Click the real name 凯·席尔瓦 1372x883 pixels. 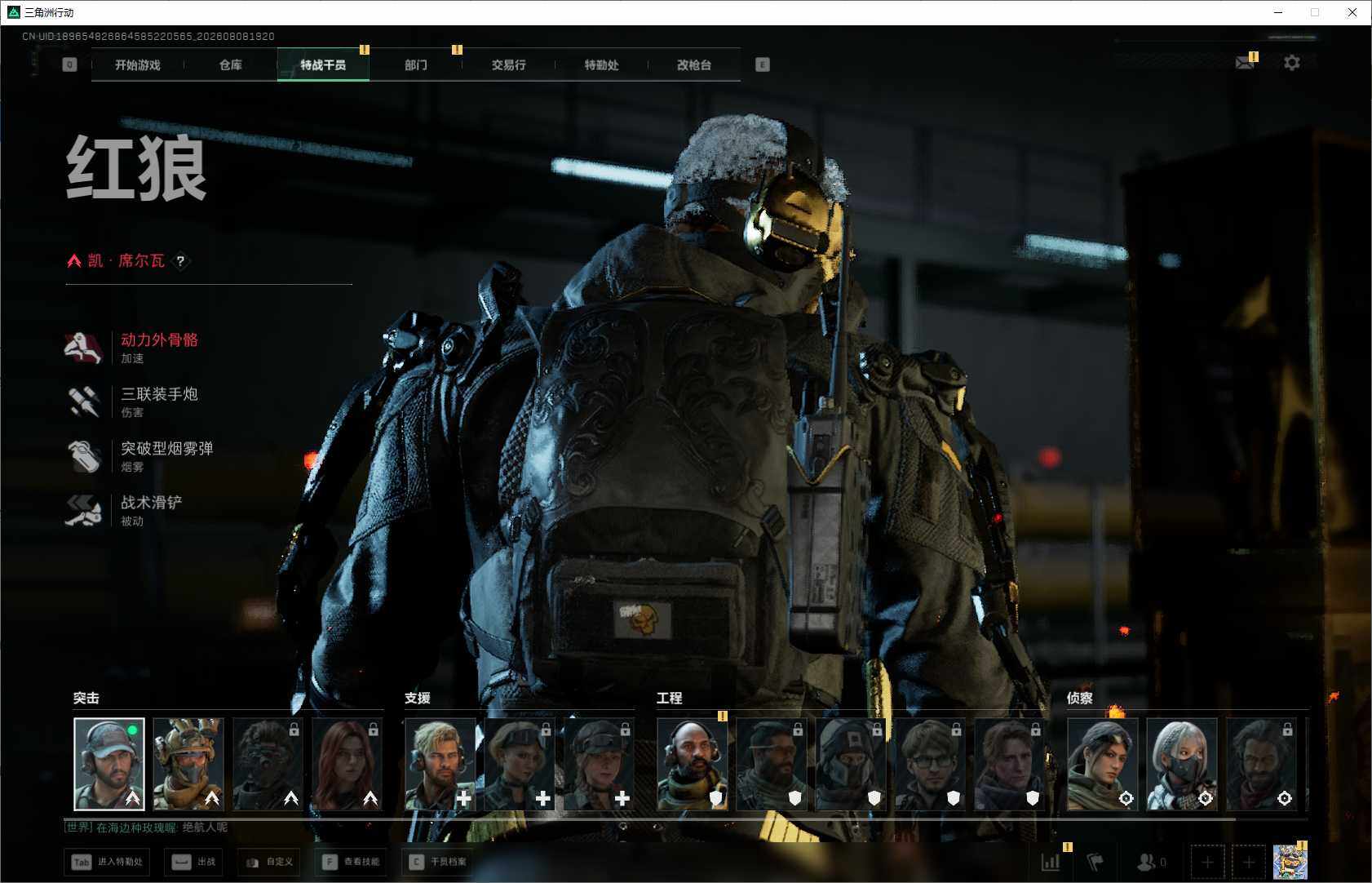[x=126, y=261]
